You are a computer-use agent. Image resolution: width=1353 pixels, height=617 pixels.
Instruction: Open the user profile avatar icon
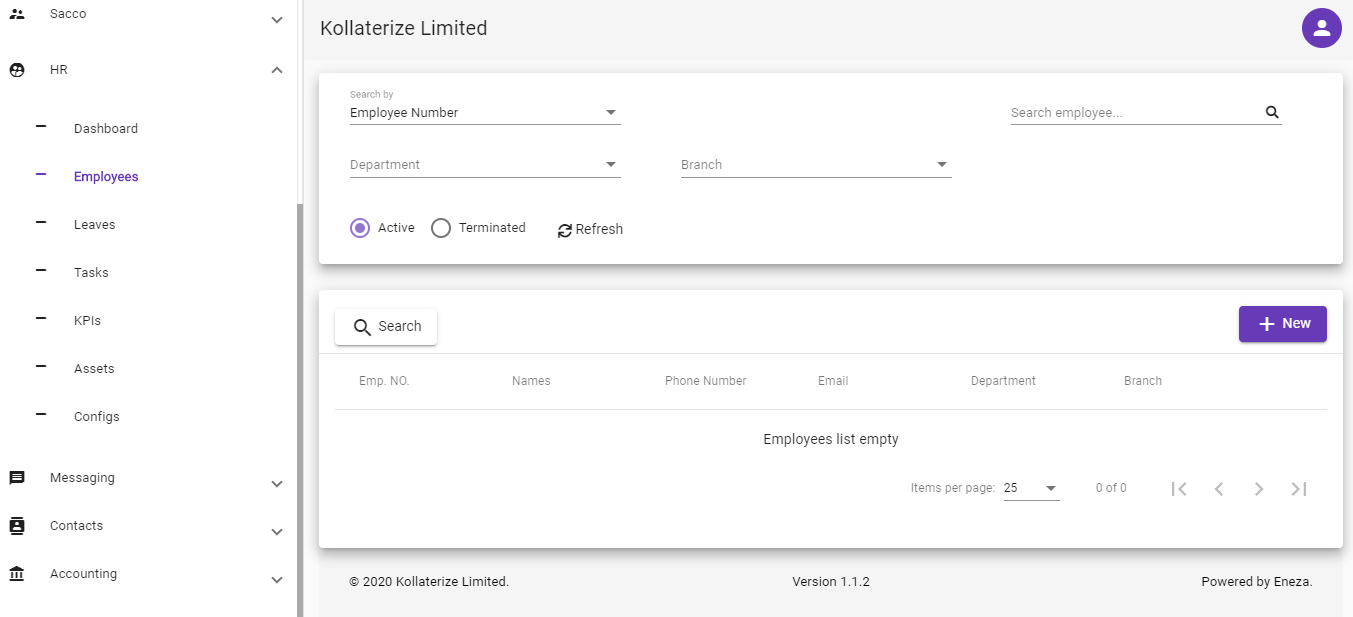(1321, 27)
